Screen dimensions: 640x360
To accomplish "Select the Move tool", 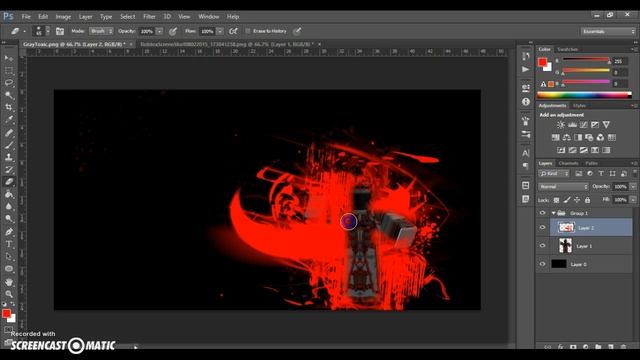I will click(x=9, y=58).
